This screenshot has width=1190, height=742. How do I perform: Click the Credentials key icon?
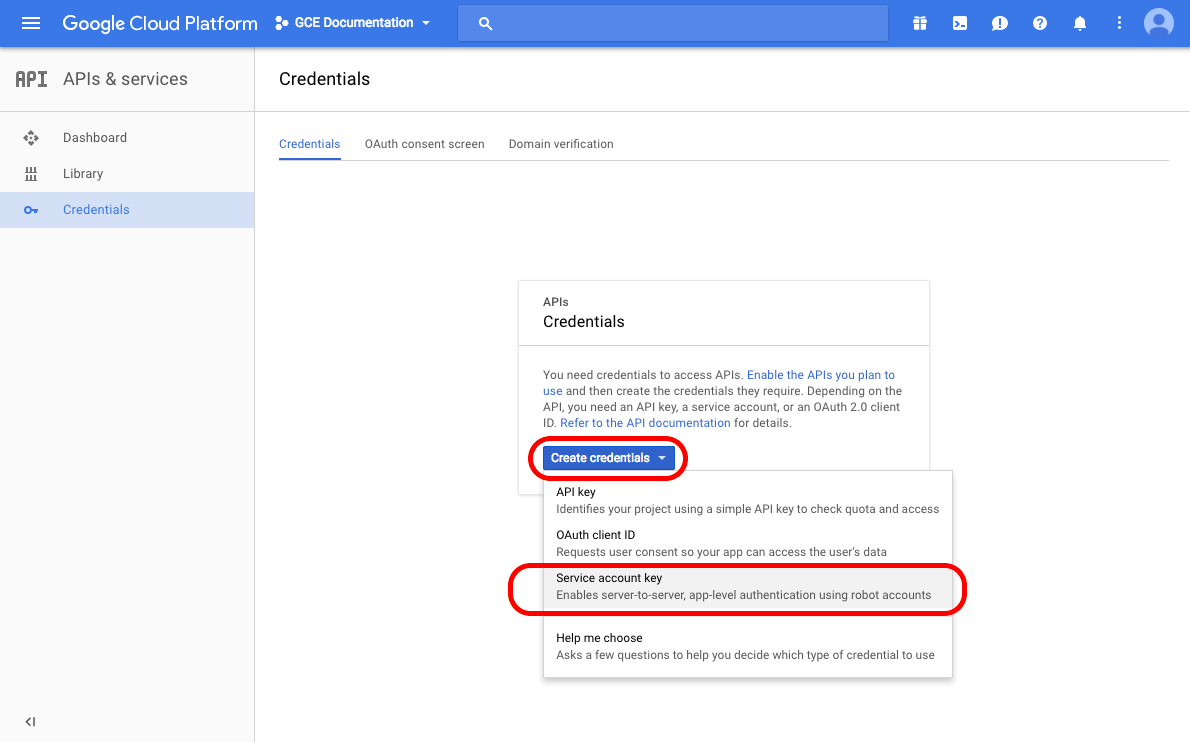coord(31,210)
